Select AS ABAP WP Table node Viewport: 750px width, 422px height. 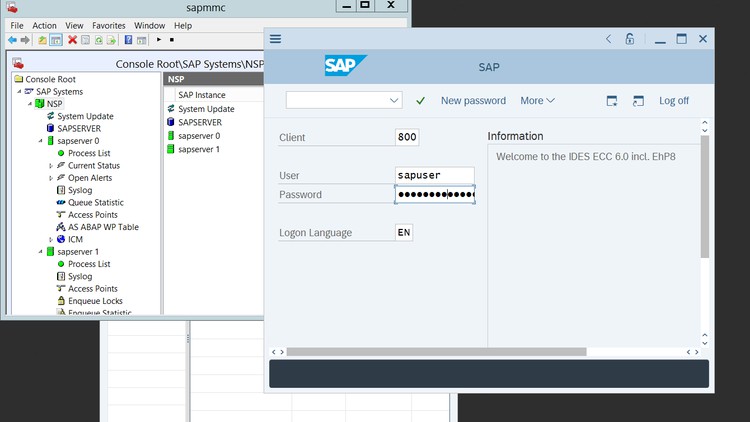pos(103,227)
